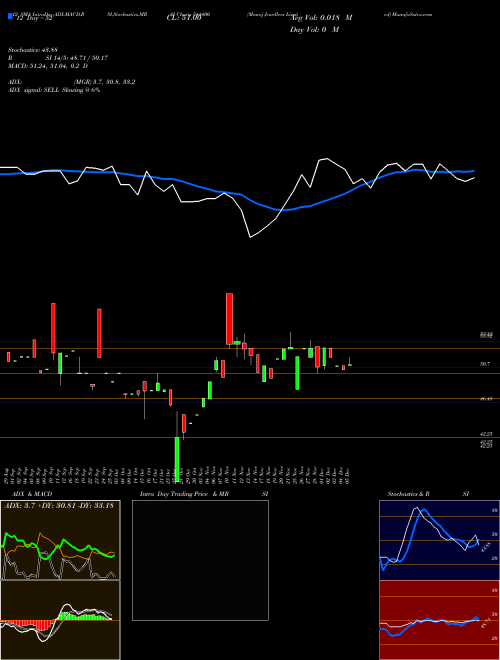Click the red RSI chart panel

[439, 620]
